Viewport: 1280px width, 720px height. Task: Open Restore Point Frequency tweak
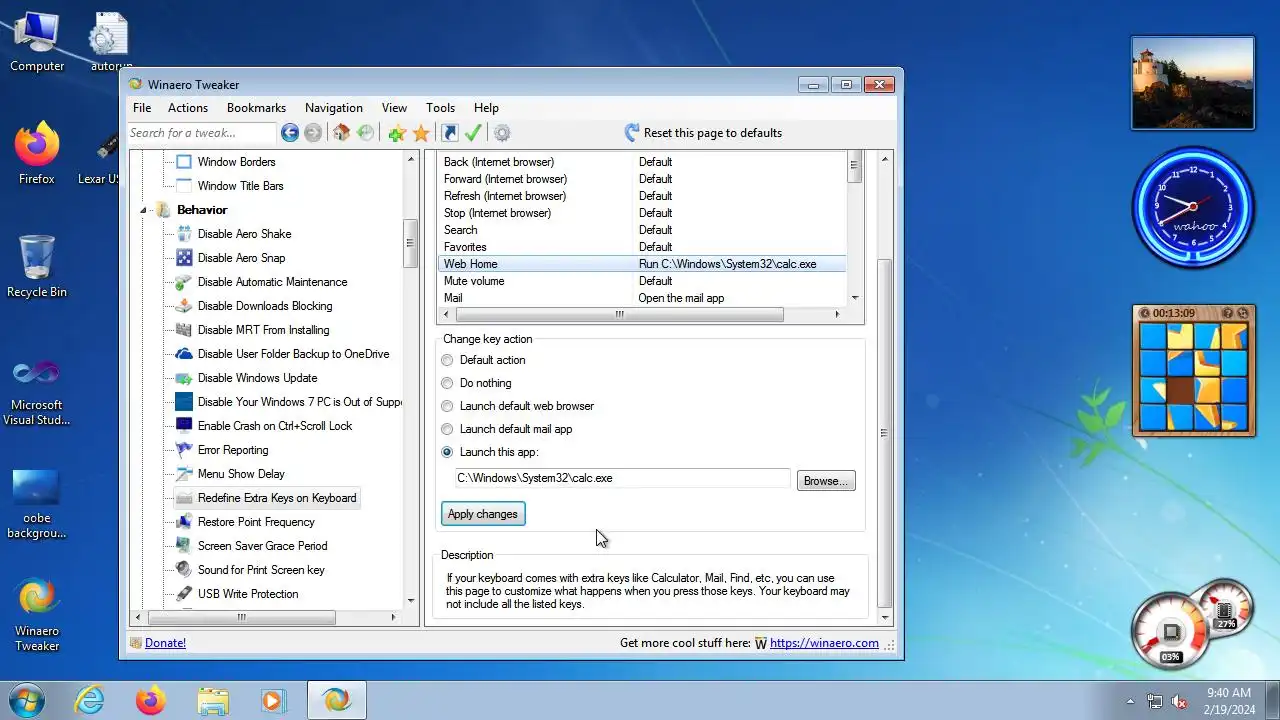click(x=256, y=522)
